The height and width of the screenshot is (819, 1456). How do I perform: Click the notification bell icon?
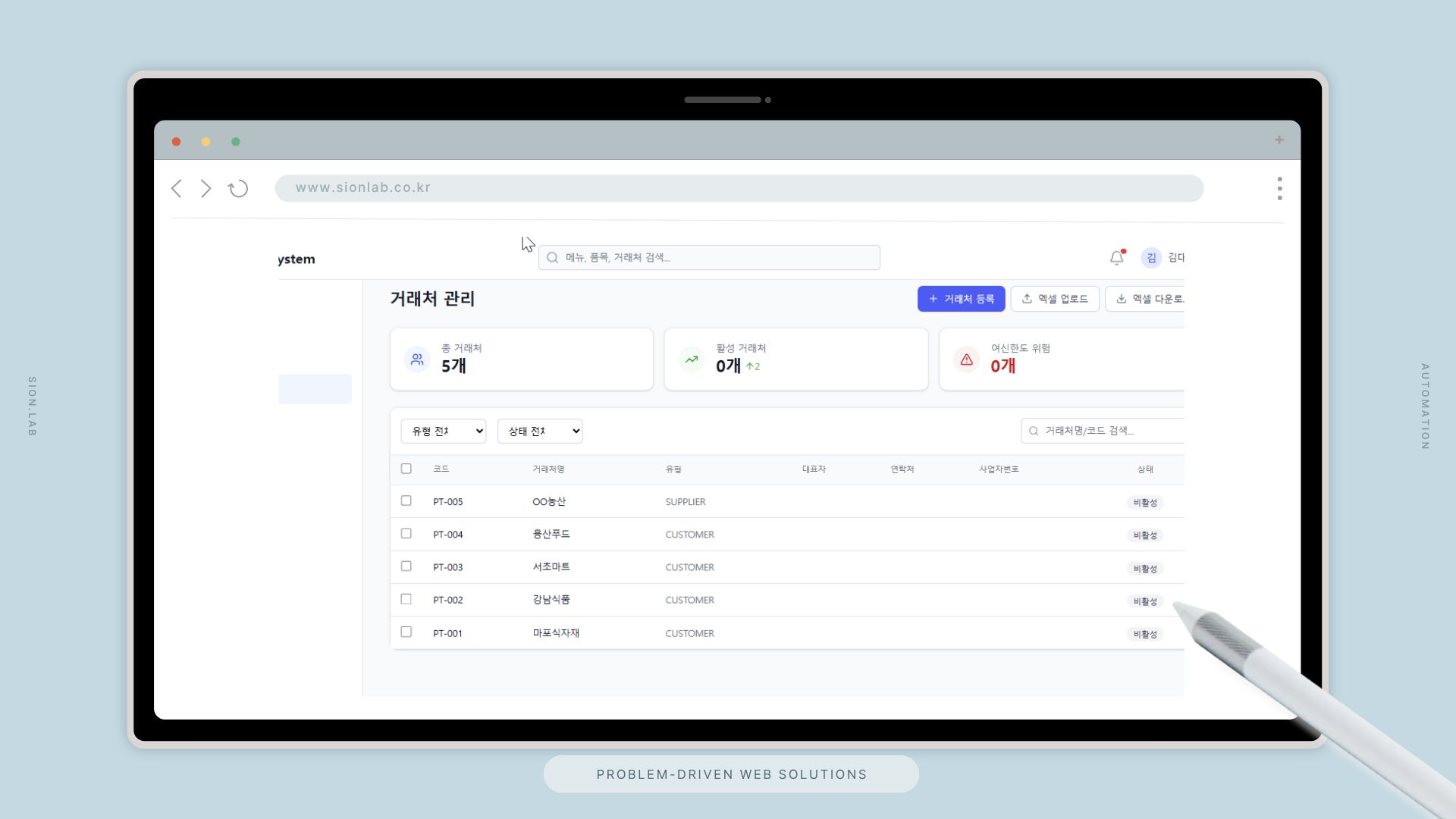tap(1116, 258)
